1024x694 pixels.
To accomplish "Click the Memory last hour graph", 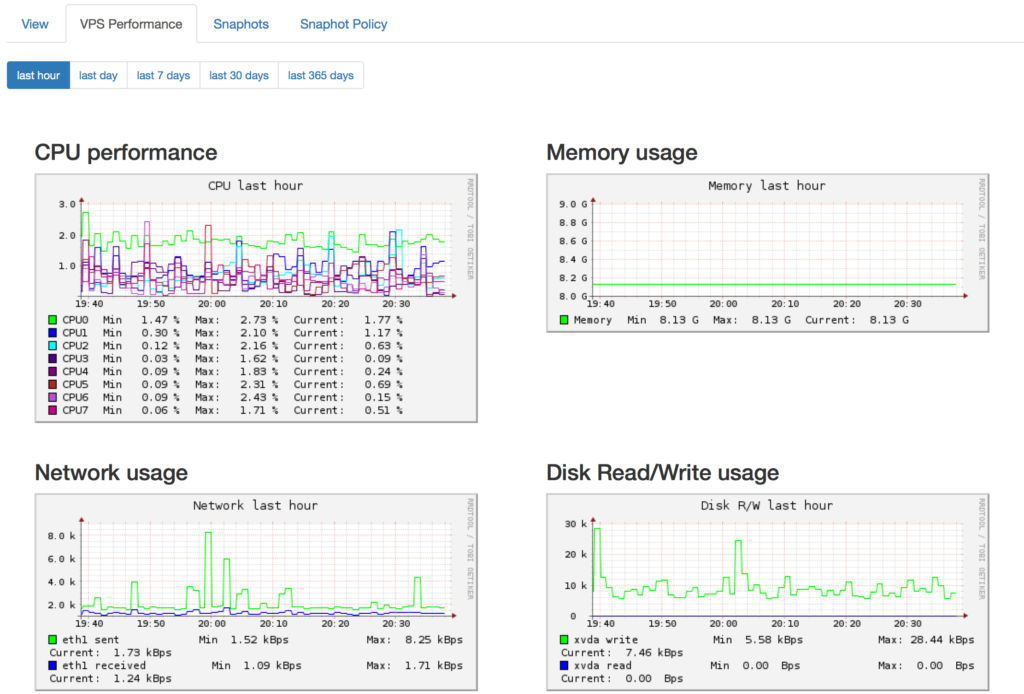I will tap(767, 253).
